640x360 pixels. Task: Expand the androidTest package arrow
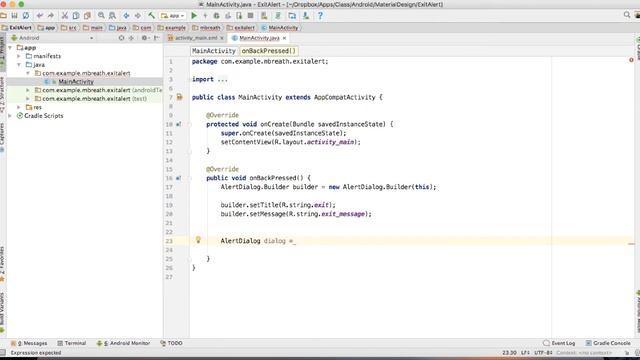coord(28,90)
